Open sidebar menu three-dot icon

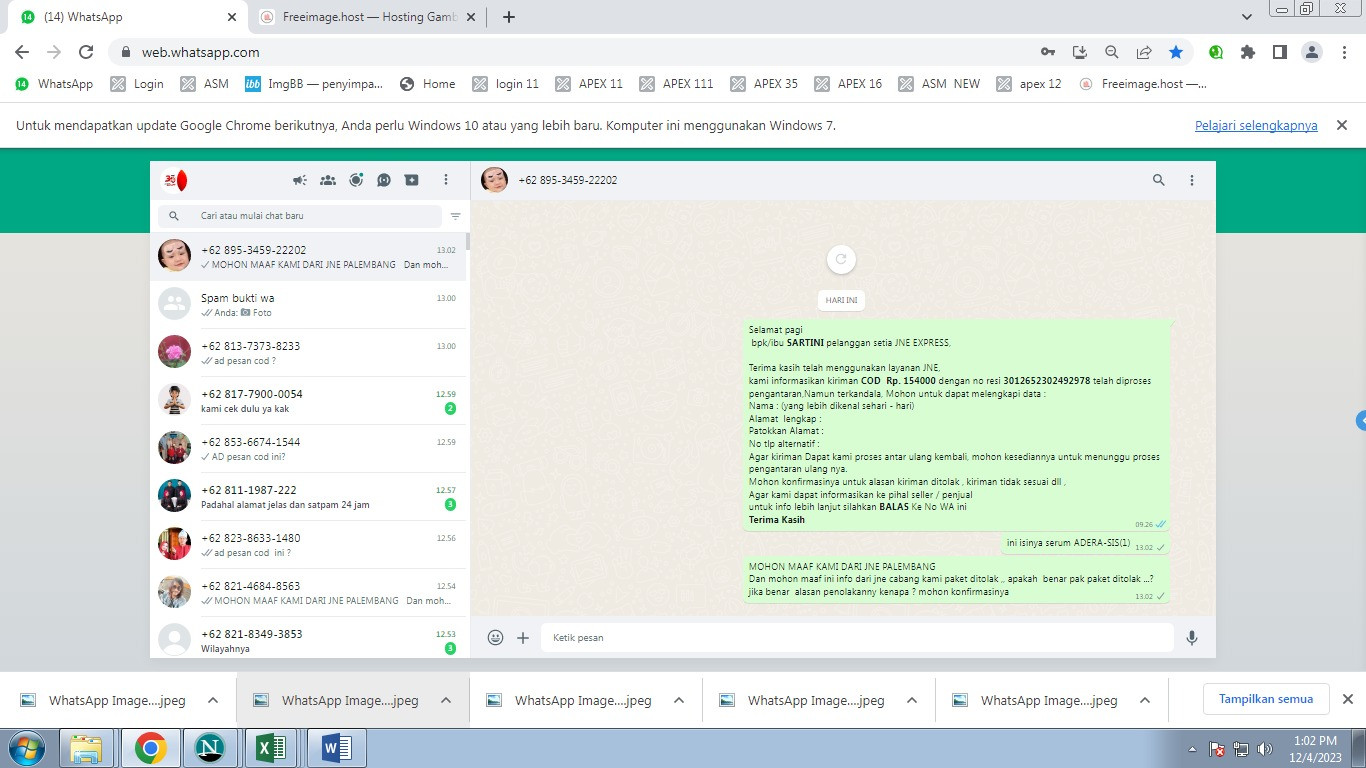pos(446,180)
